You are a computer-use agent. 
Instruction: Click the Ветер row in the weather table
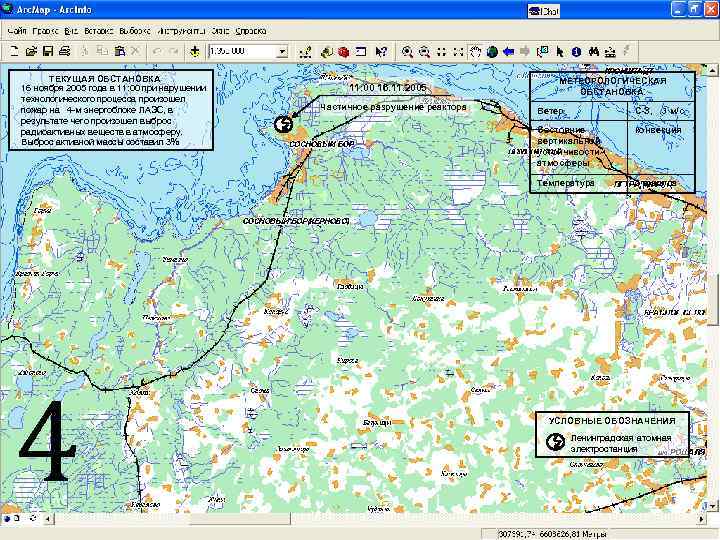pyautogui.click(x=612, y=111)
